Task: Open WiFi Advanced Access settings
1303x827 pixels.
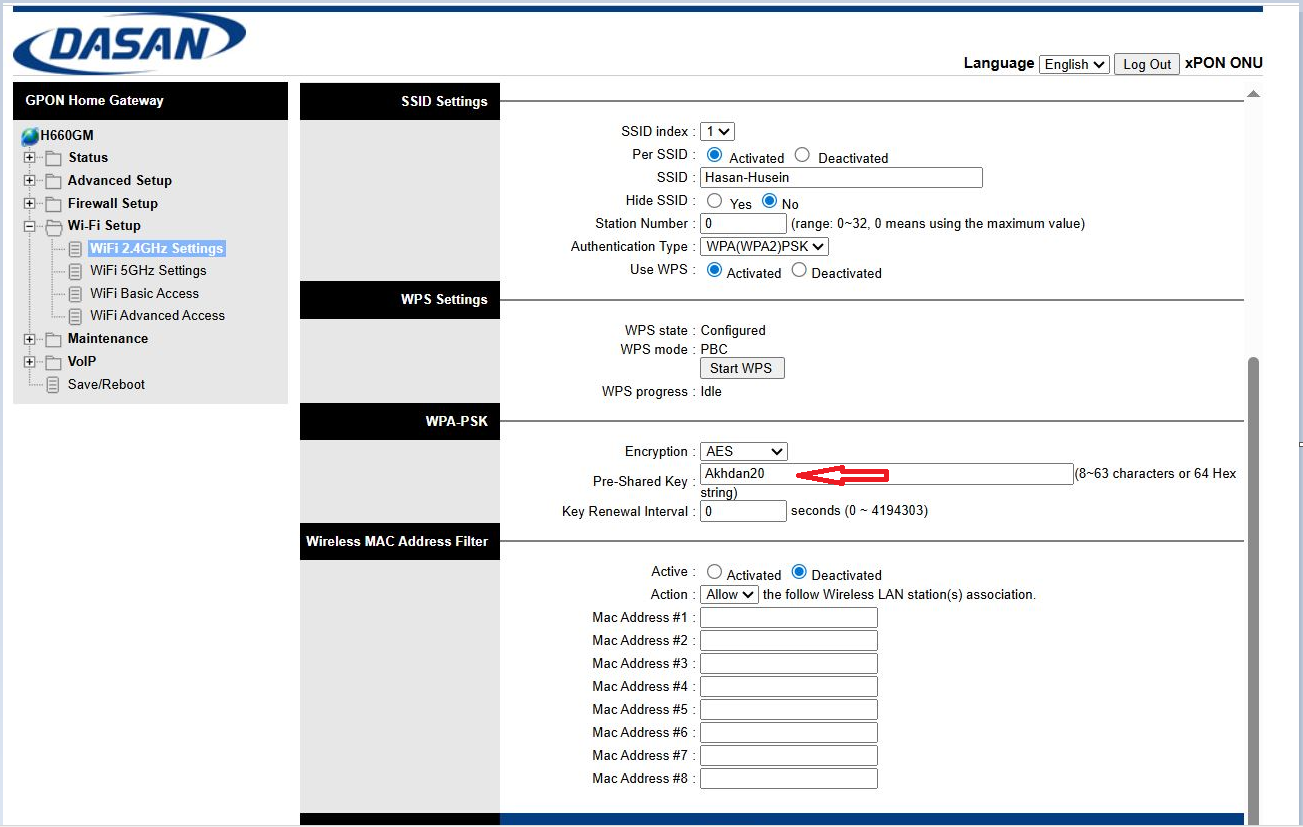Action: [x=155, y=315]
